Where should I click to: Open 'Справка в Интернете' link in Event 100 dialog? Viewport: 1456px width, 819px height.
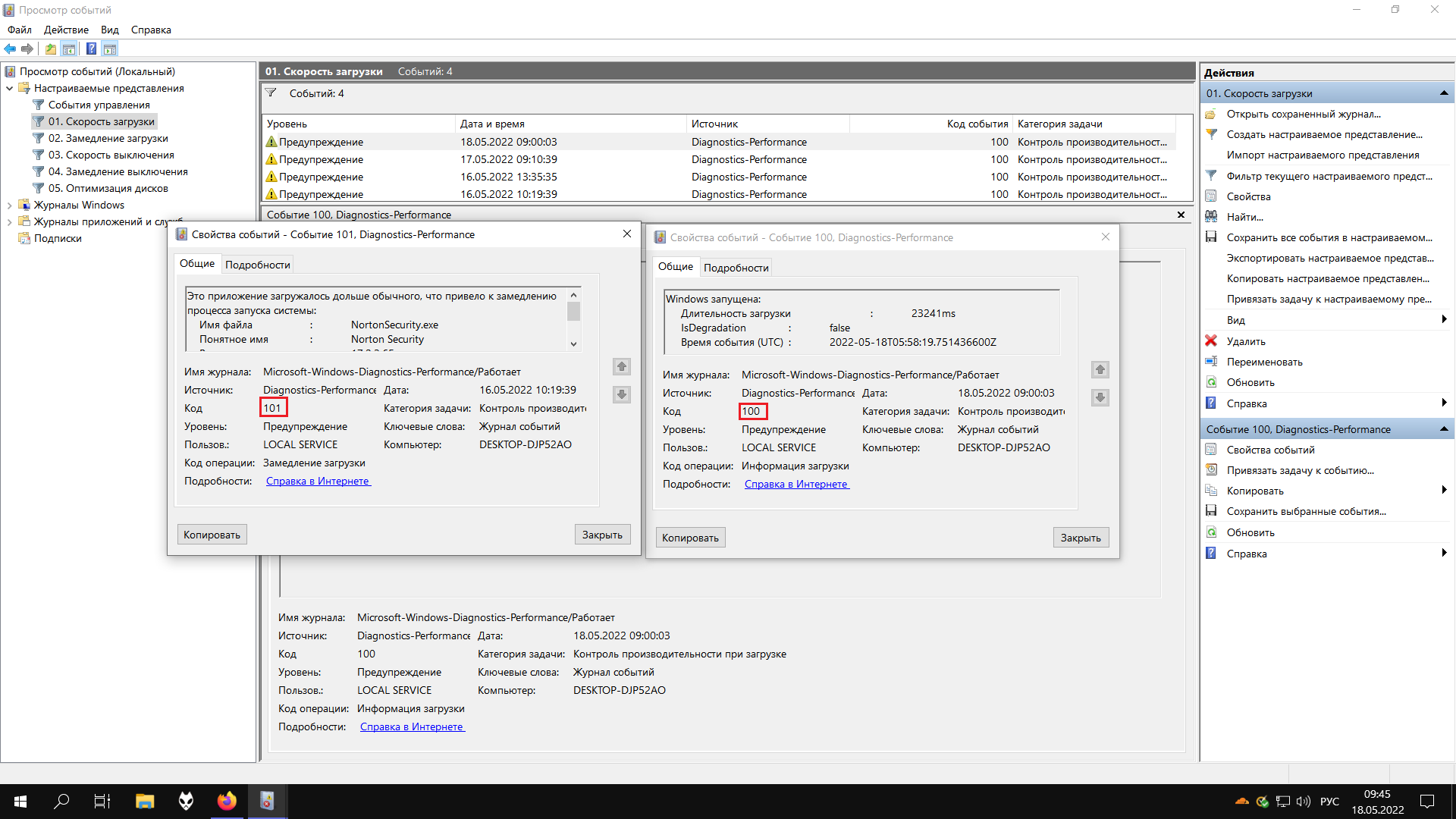point(797,484)
